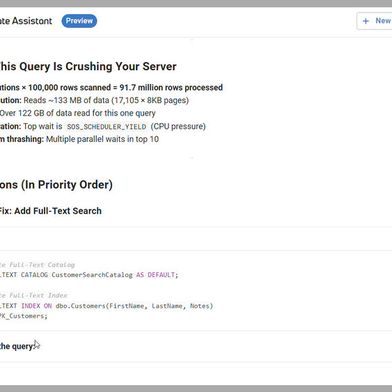Image resolution: width=392 pixels, height=392 pixels.
Task: Click the SOS_SCHEDULER_YIELD code label
Action: (x=107, y=127)
